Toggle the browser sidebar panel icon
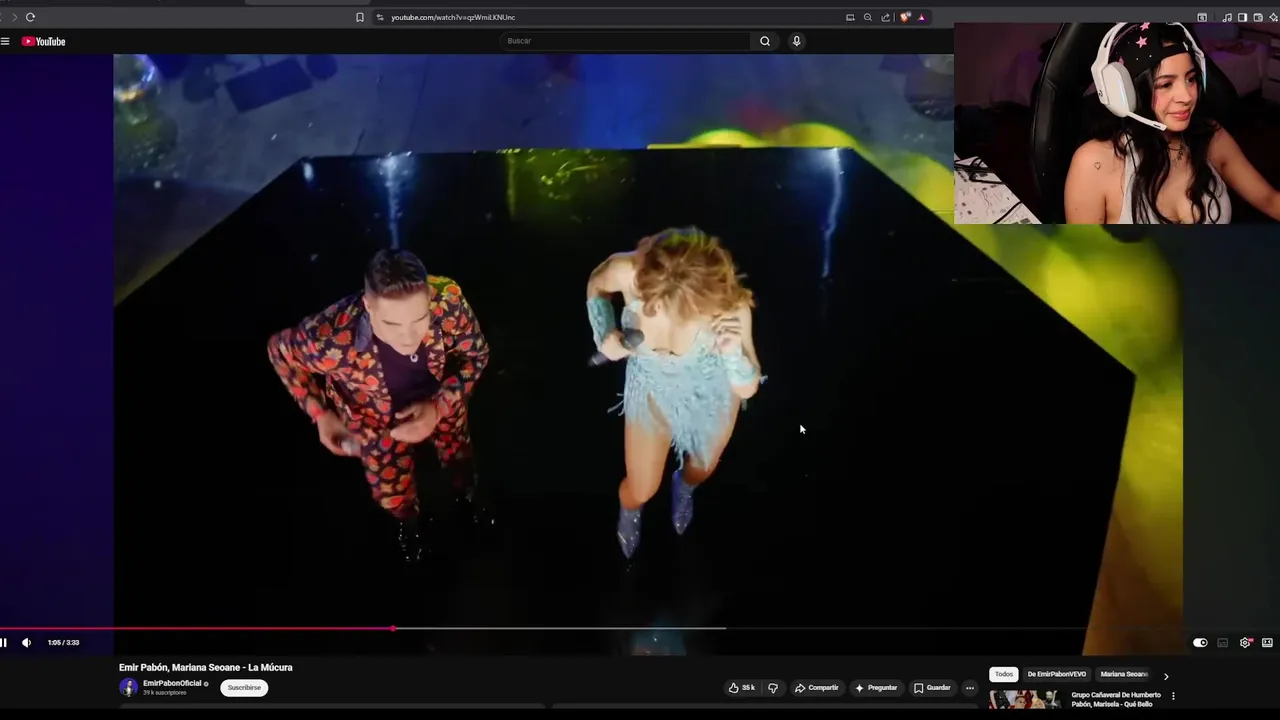 coord(1242,17)
